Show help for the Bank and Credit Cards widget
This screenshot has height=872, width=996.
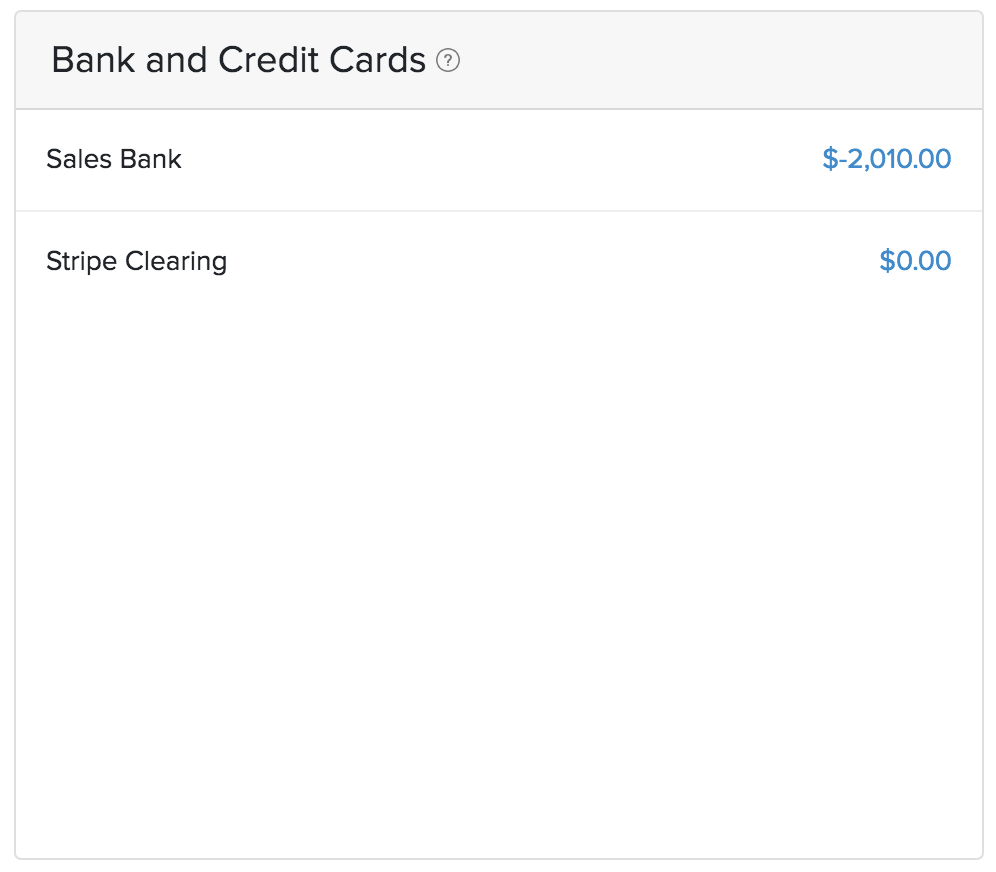tap(448, 61)
